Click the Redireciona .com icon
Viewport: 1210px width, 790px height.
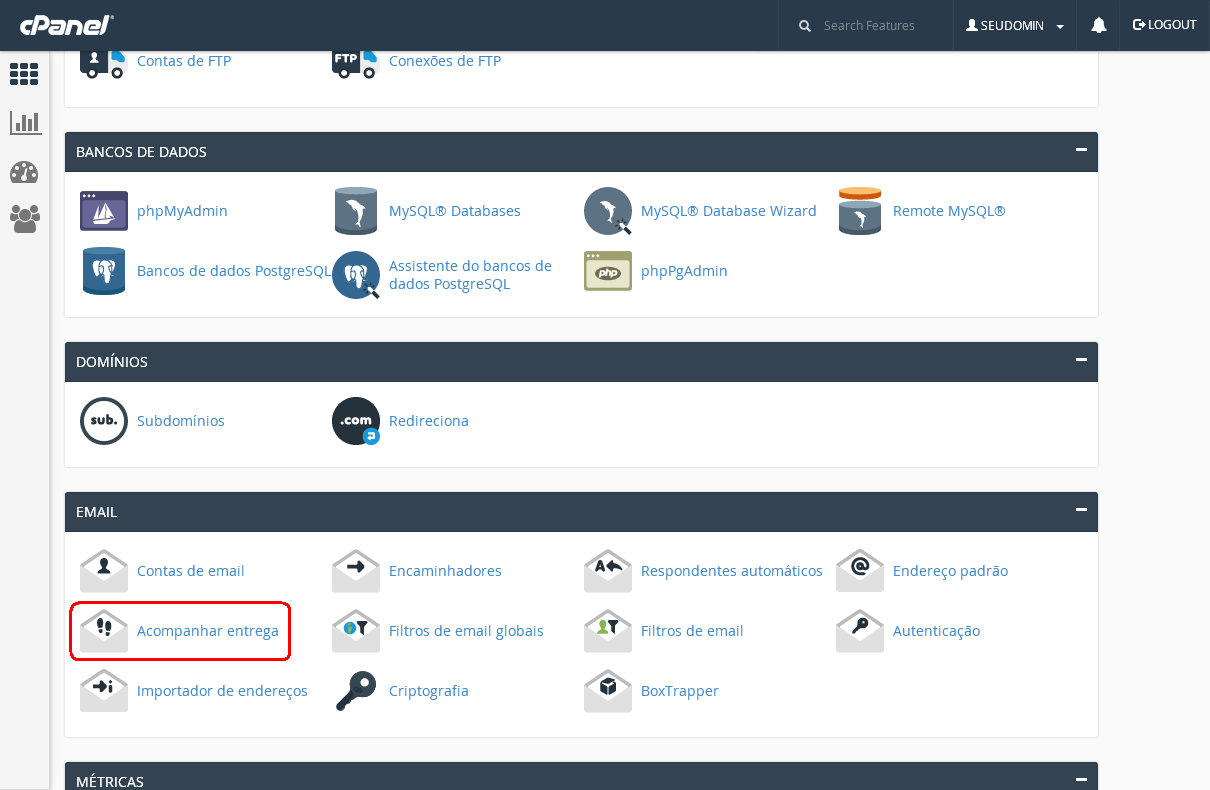pyautogui.click(x=356, y=421)
